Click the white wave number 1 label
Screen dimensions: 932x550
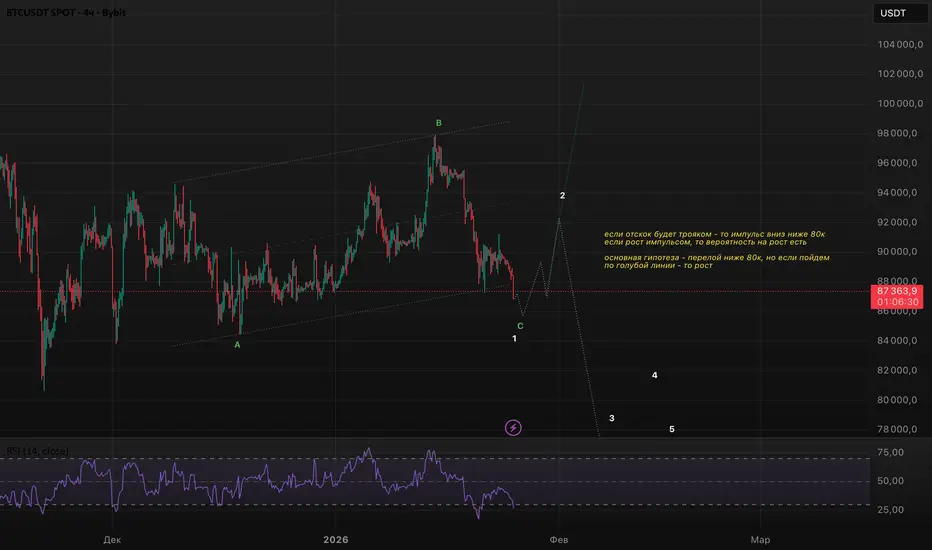pos(514,338)
